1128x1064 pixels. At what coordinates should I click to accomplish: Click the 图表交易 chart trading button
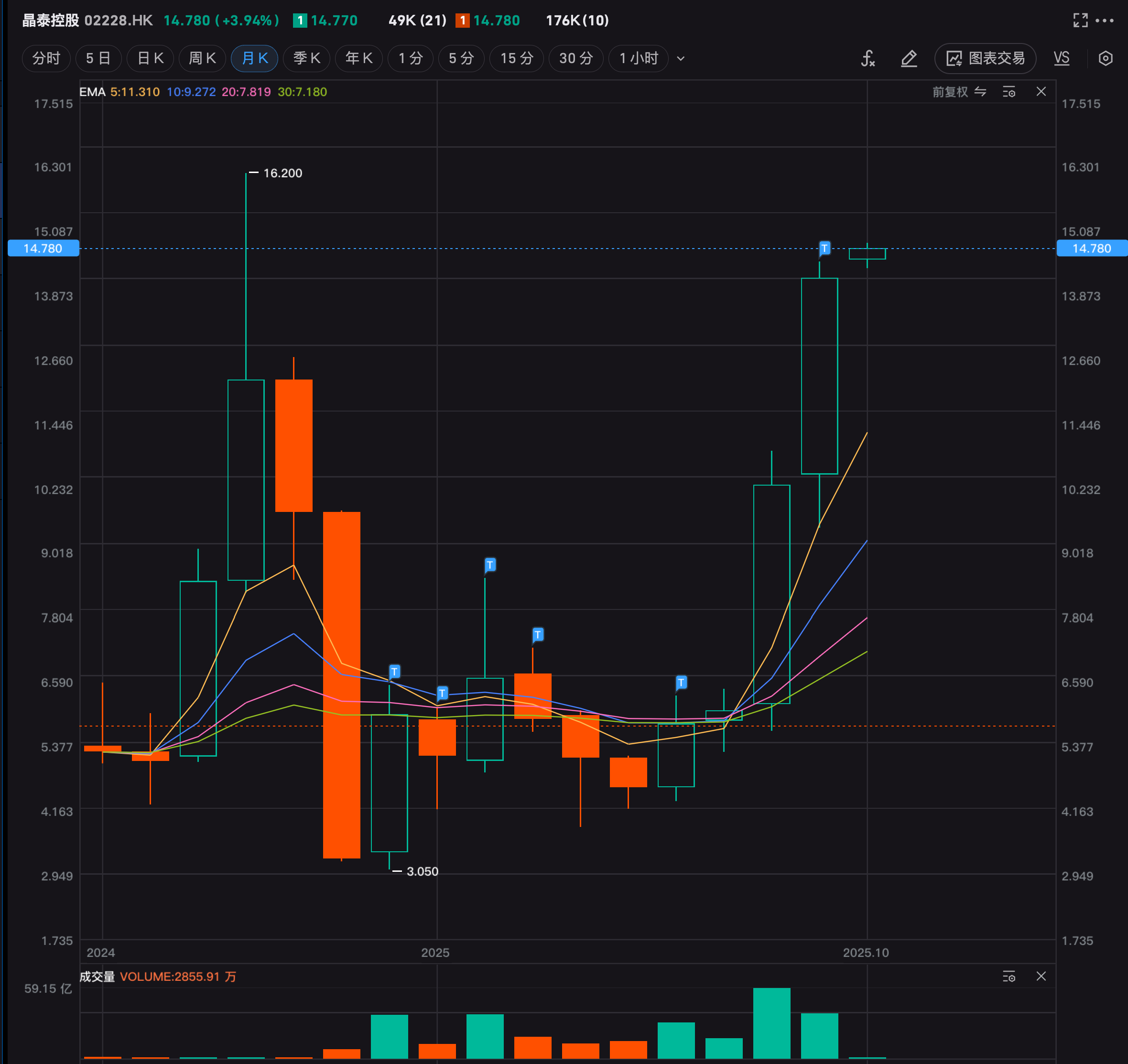point(985,58)
